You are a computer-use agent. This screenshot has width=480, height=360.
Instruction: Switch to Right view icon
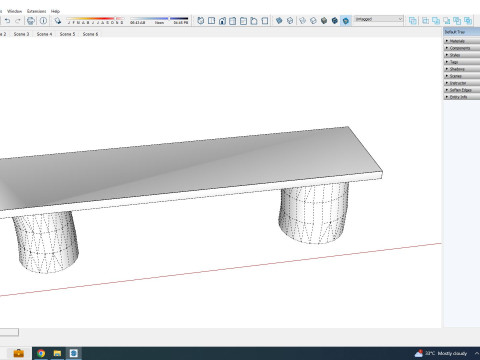233,21
